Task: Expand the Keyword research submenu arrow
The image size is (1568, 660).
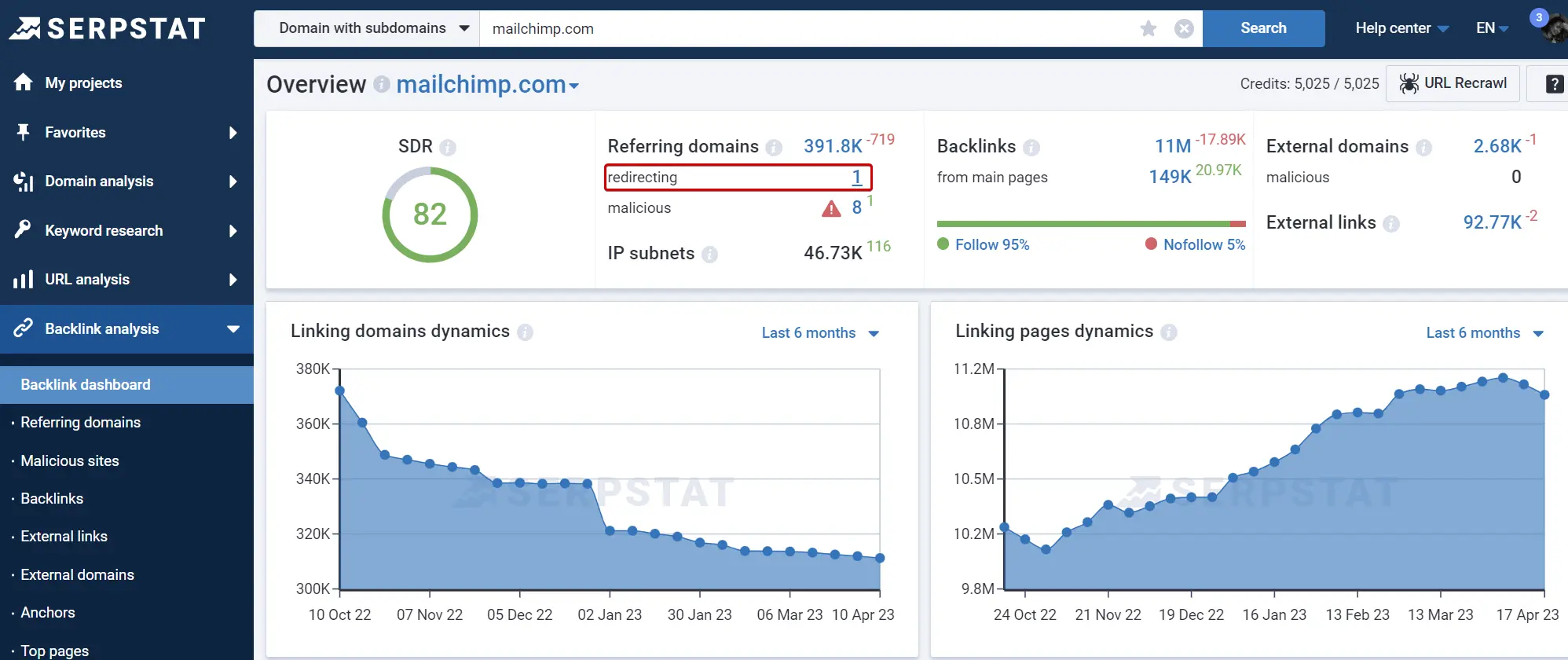Action: (x=233, y=231)
